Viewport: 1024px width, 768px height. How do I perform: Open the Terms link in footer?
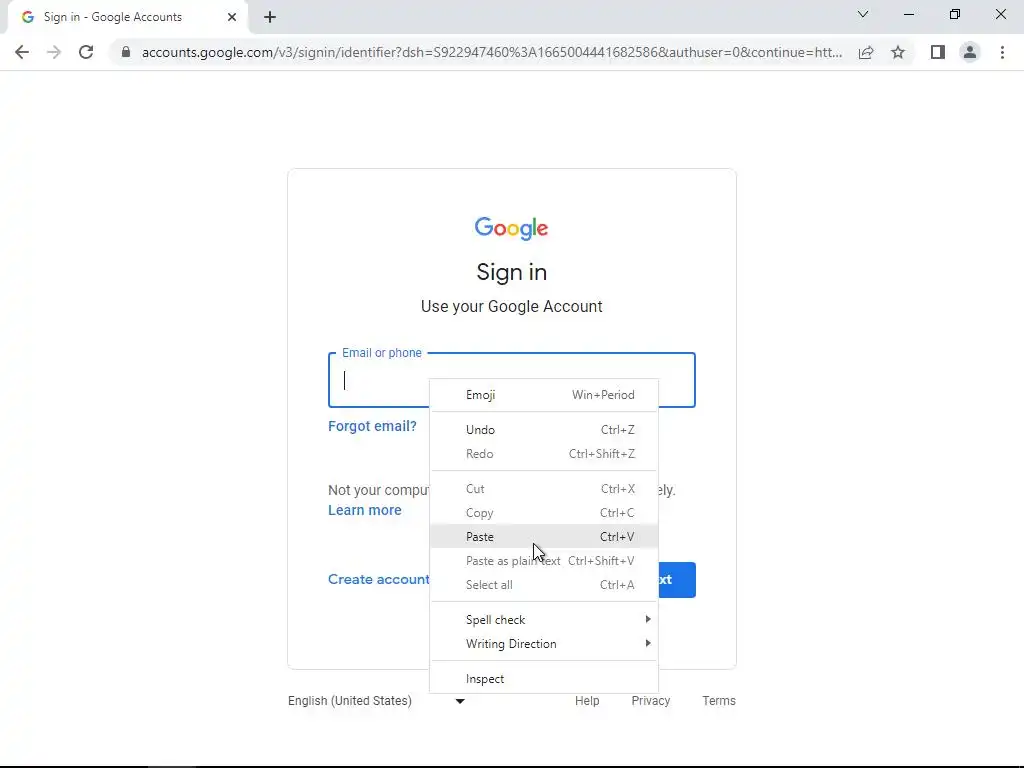pos(718,701)
